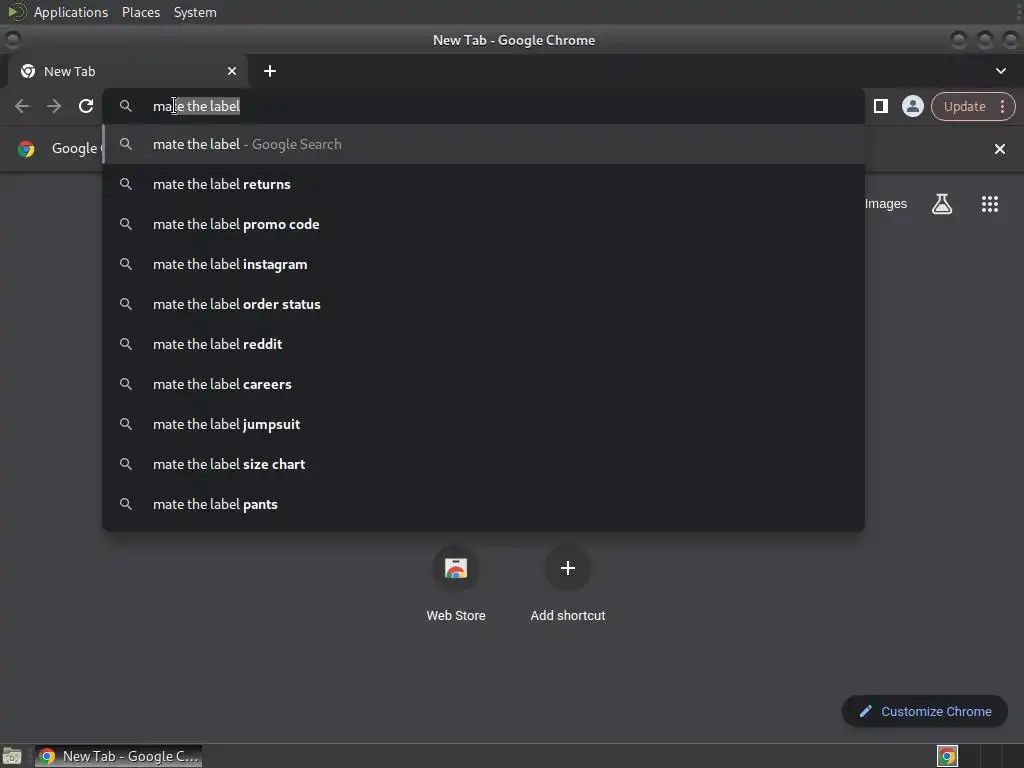Select suggestion mate the label jumpsuit
Viewport: 1024px width, 768px height.
tap(483, 424)
